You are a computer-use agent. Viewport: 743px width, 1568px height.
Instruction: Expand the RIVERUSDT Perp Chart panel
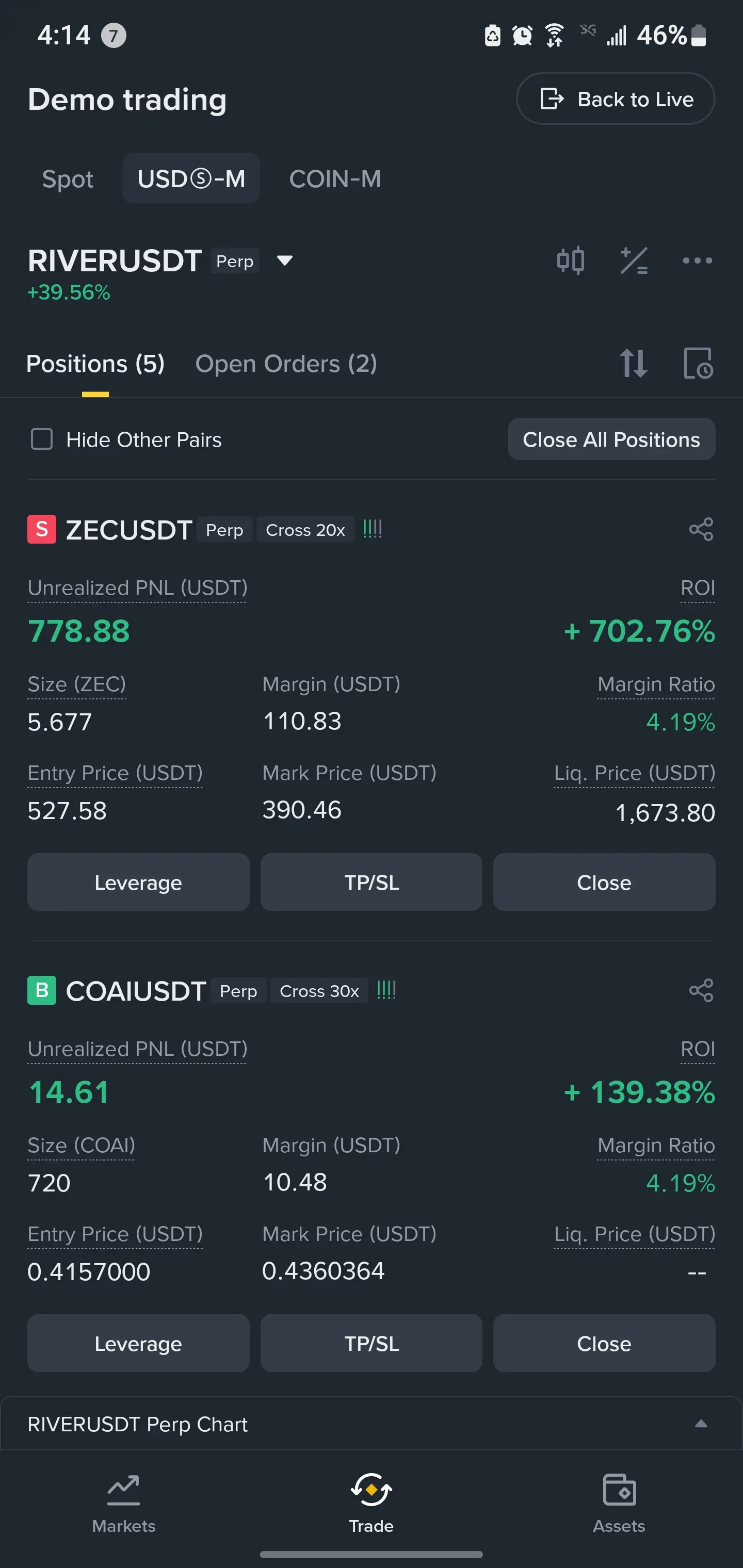point(700,1424)
